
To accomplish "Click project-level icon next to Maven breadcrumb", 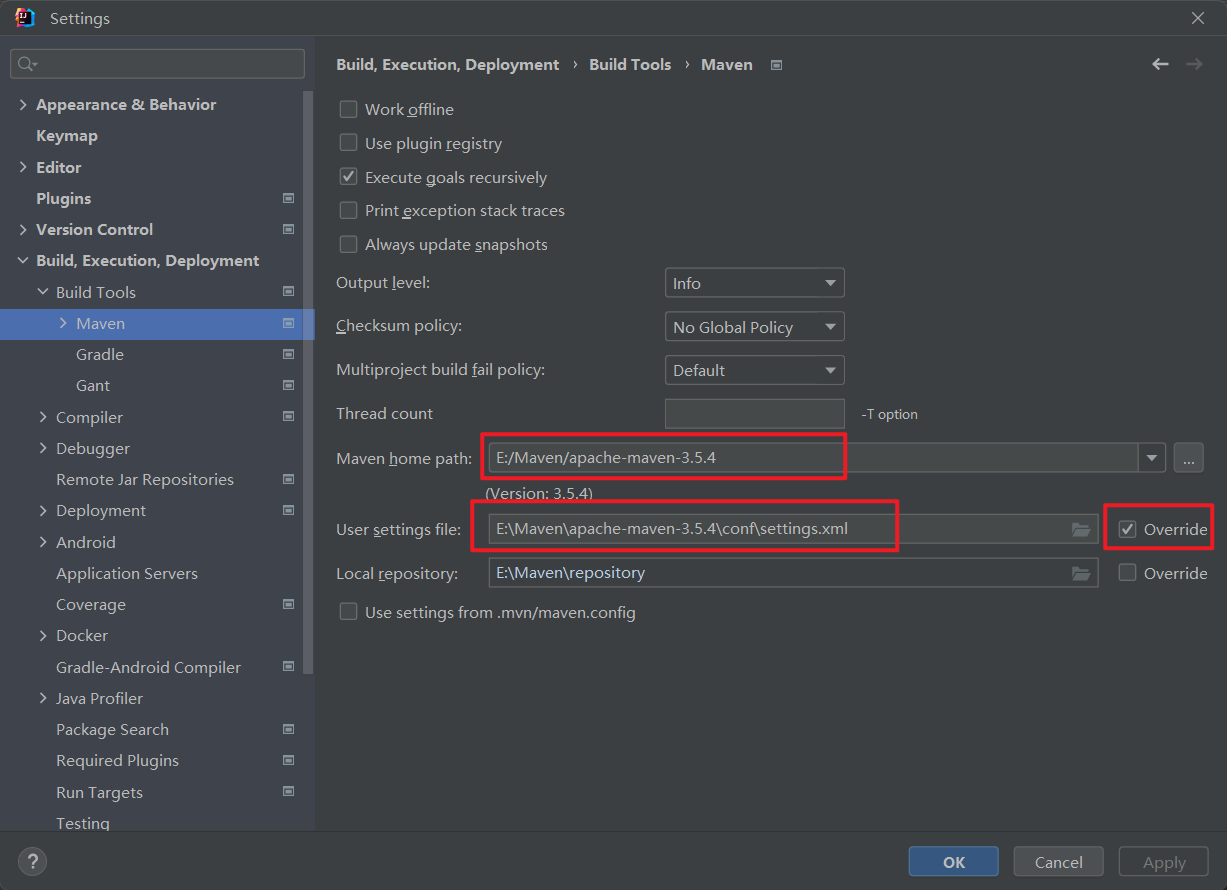I will pos(776,65).
